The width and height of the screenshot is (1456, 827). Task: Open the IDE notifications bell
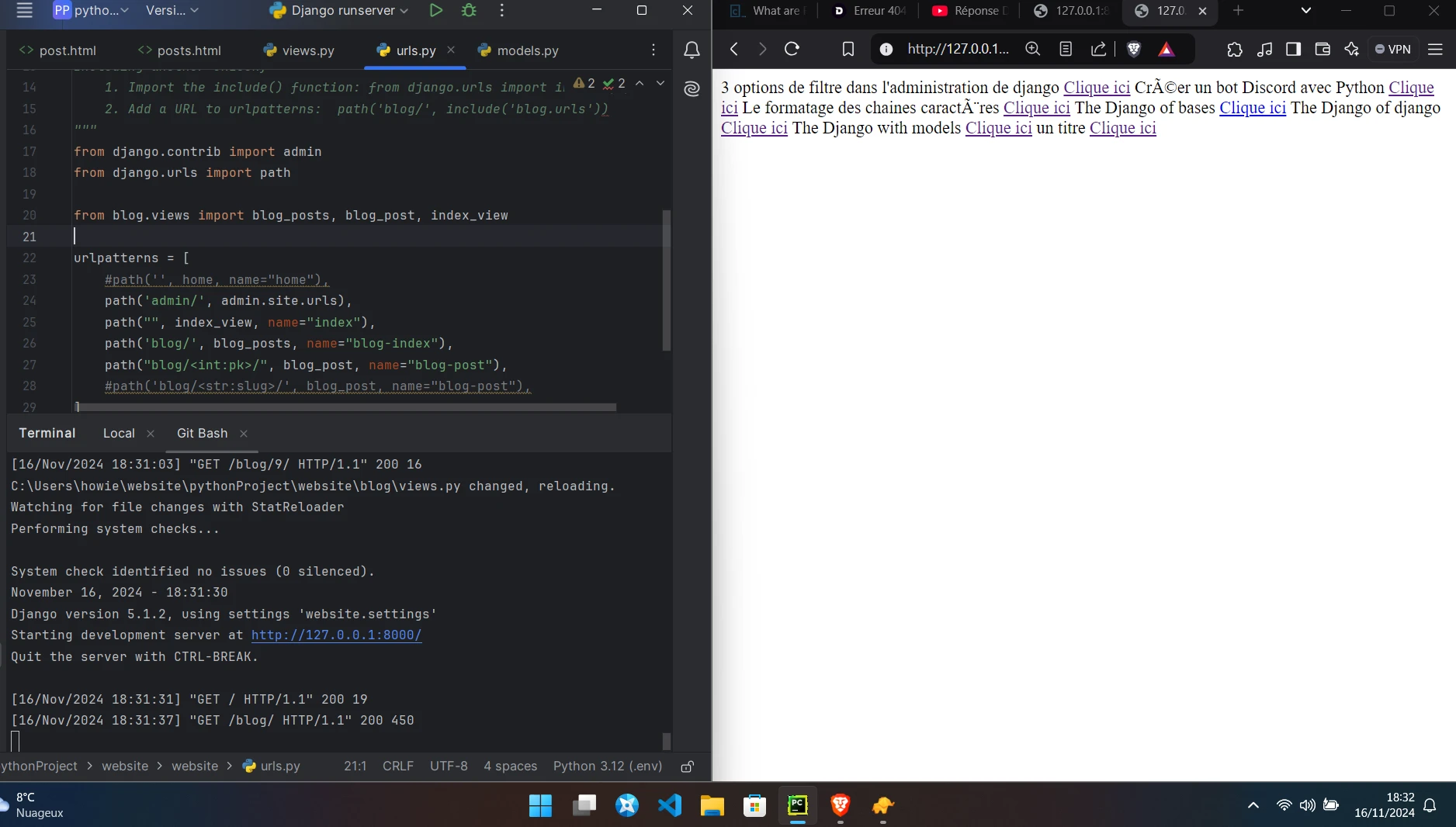691,50
